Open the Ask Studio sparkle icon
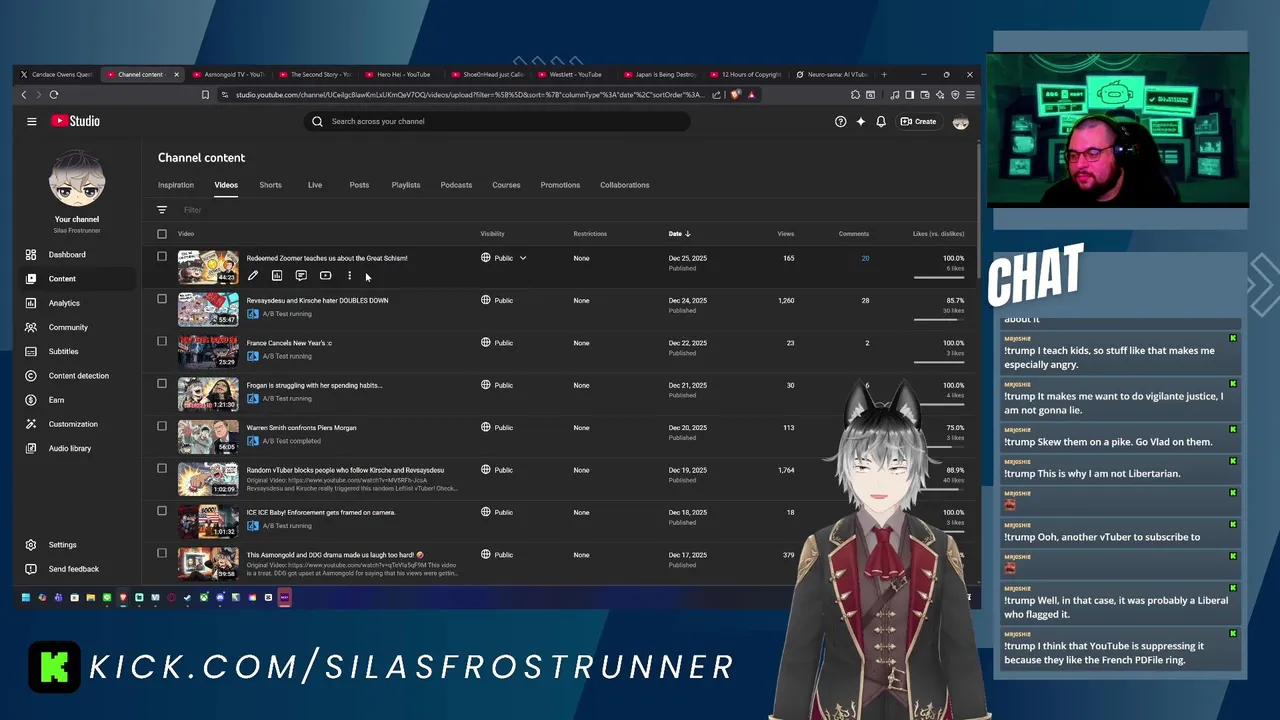Image resolution: width=1280 pixels, height=720 pixels. click(x=860, y=121)
